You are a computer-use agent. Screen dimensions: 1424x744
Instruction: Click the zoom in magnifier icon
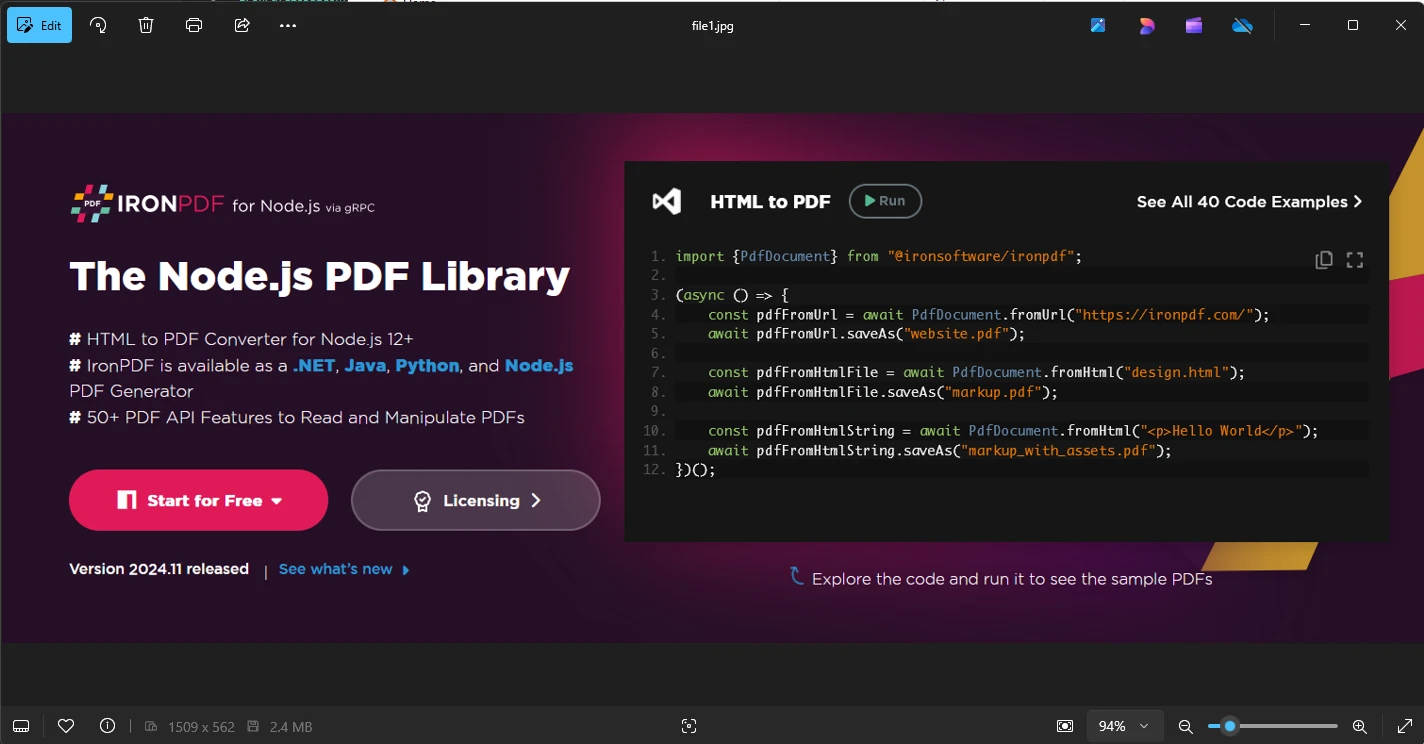(1360, 727)
